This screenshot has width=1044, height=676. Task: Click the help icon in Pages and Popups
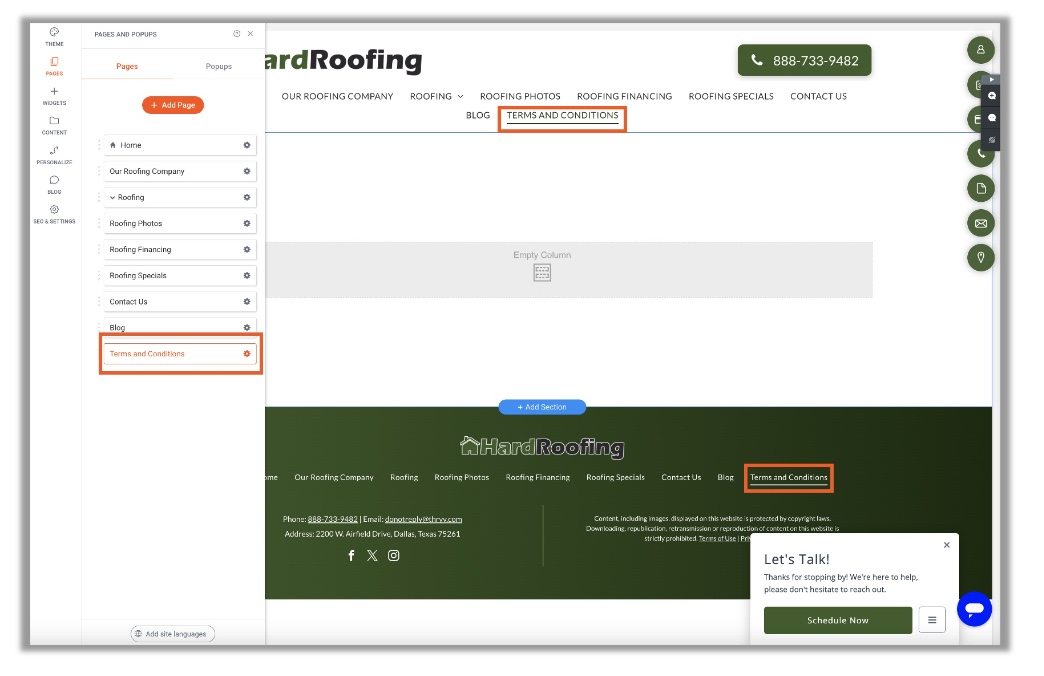click(236, 33)
